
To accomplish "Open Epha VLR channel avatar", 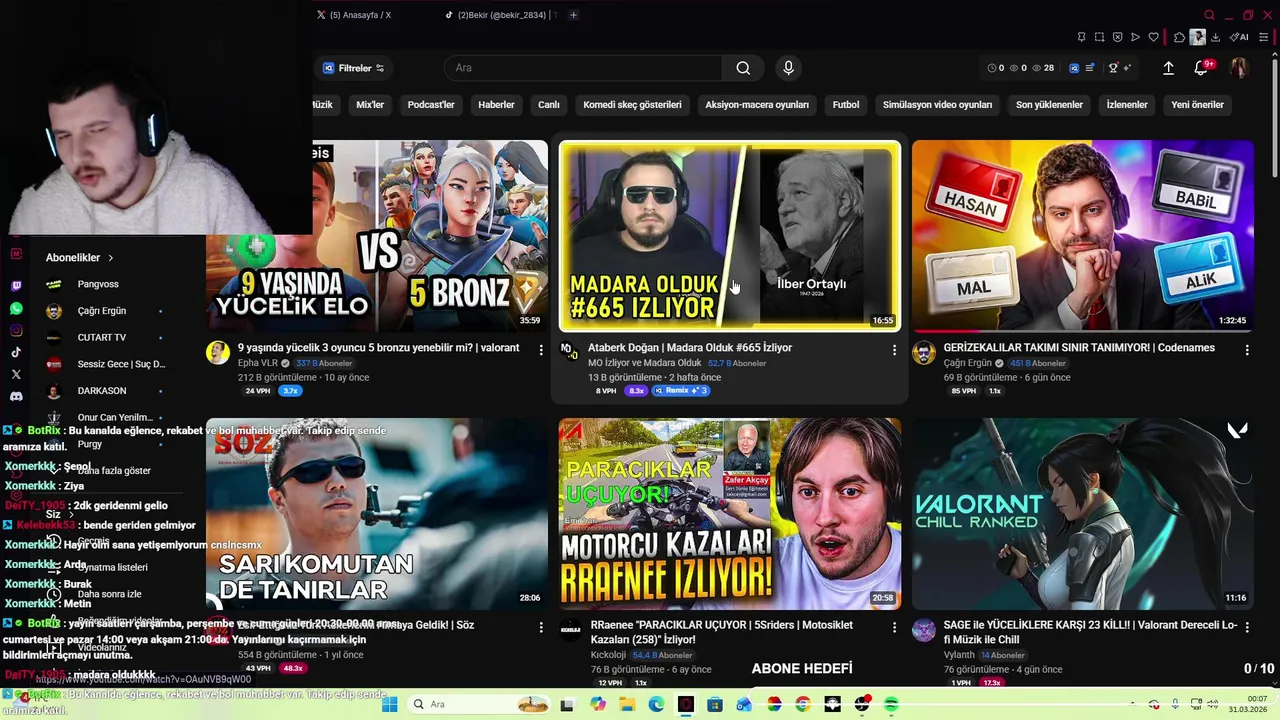I will pyautogui.click(x=218, y=352).
